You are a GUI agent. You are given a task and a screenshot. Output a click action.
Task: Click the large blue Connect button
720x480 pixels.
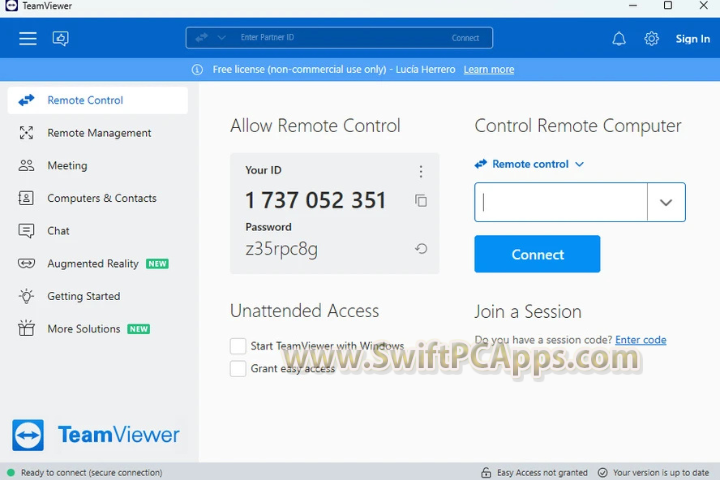tap(537, 254)
